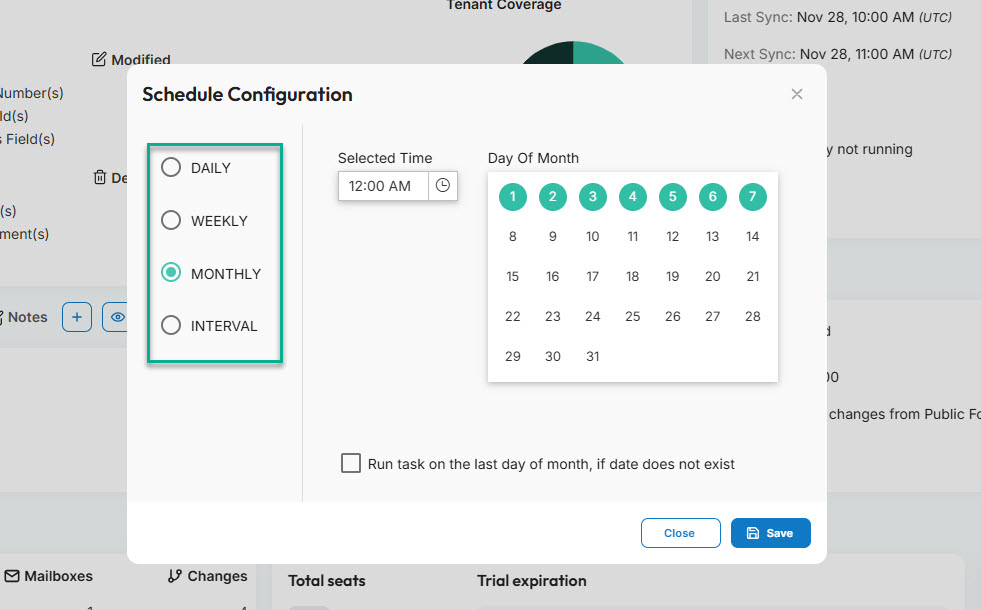Switch to the Changes tab
Screen dimensions: 981x610
206,576
